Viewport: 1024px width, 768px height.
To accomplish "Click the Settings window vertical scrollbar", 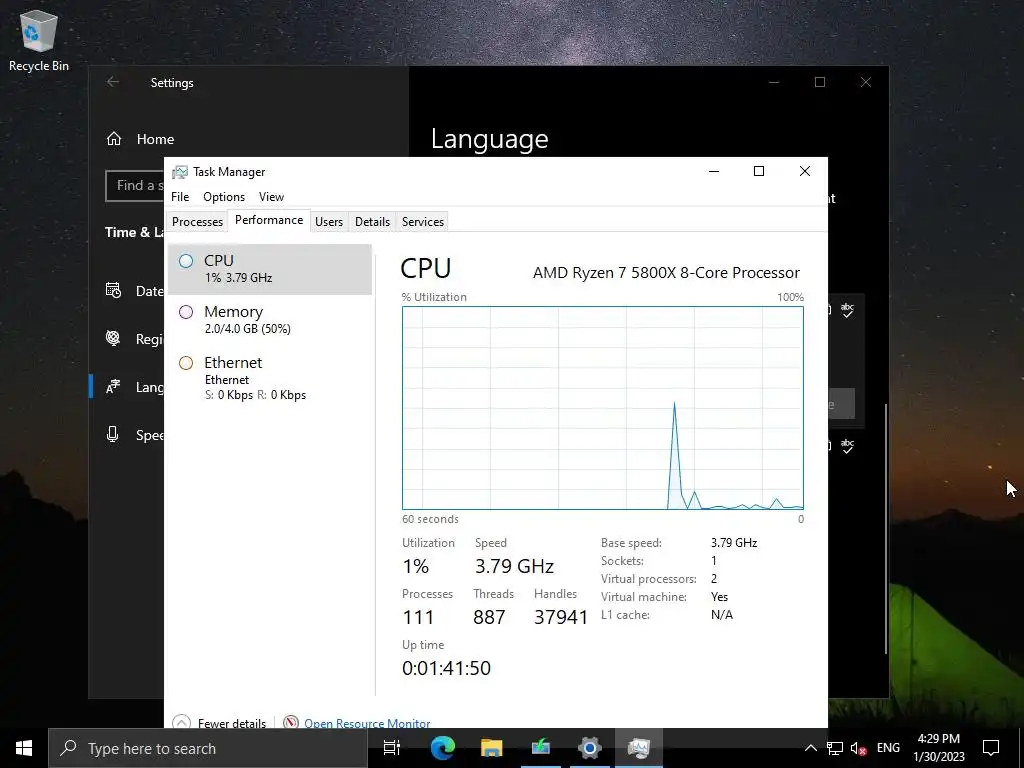I will (886, 528).
